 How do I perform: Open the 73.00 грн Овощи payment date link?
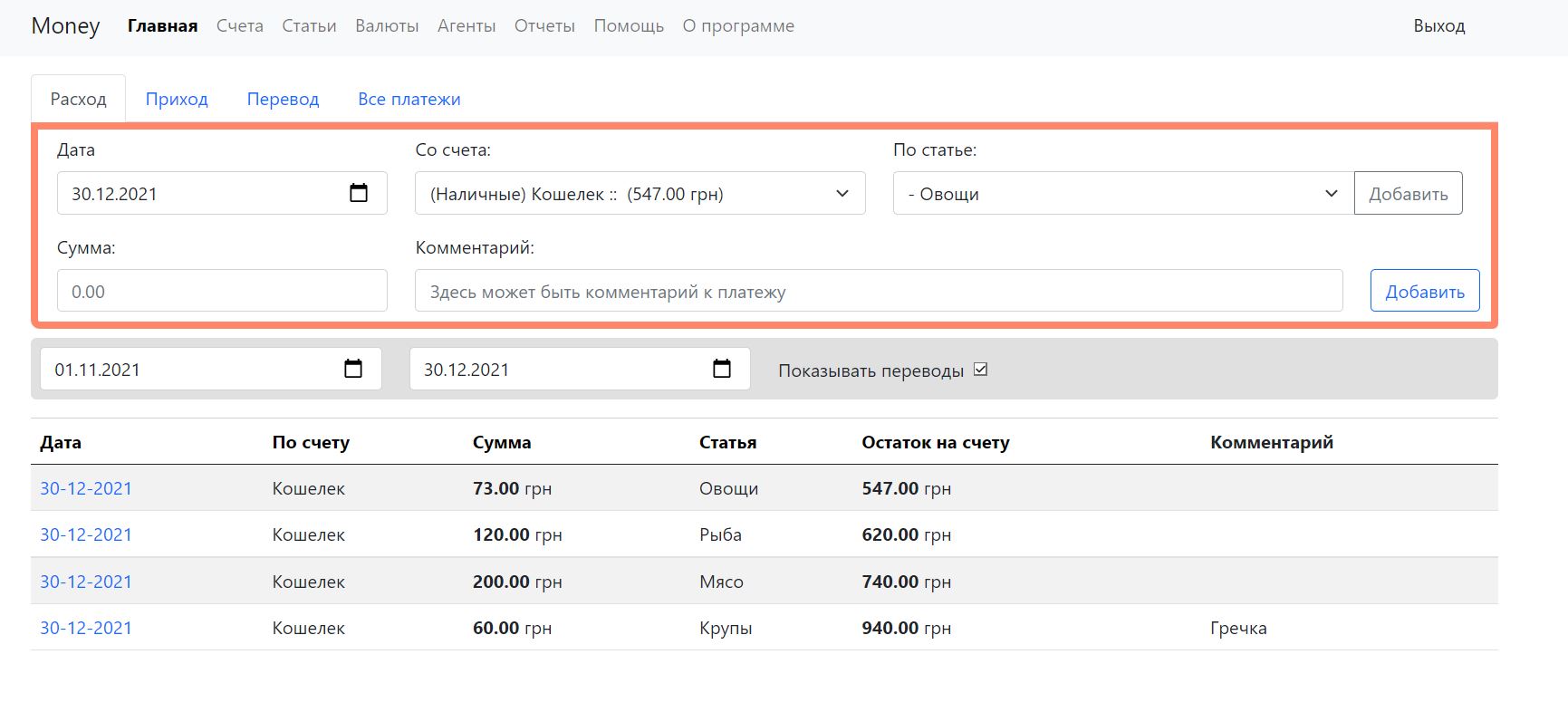[x=86, y=488]
